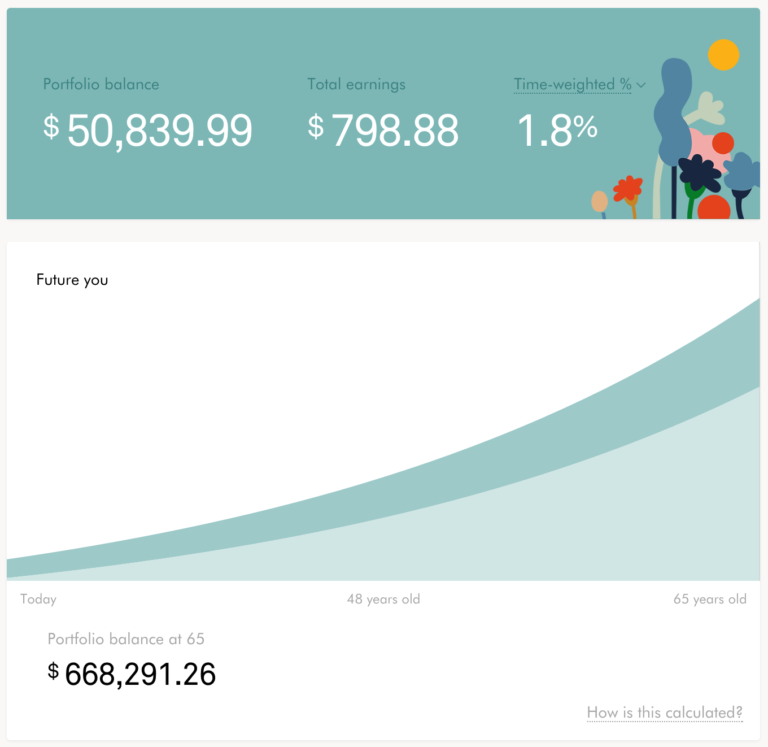This screenshot has width=768, height=747.
Task: Click the dark navy flower illustration
Action: coord(699,172)
